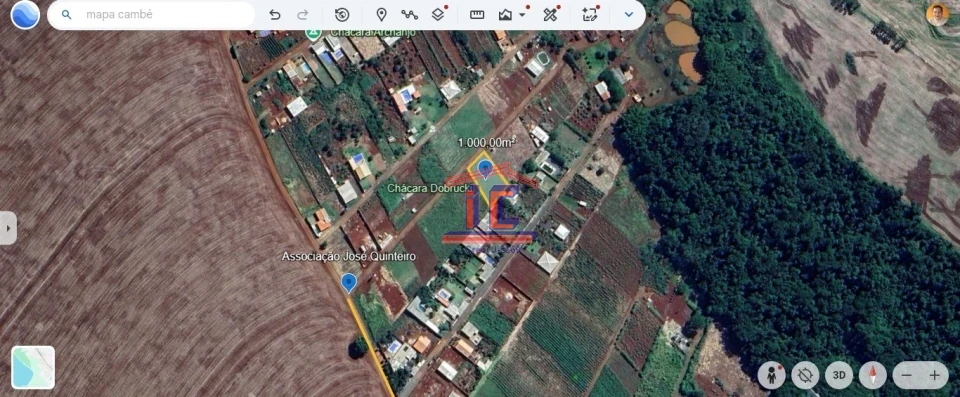
Task: Open the Google Earth home logo menu
Action: (25, 15)
